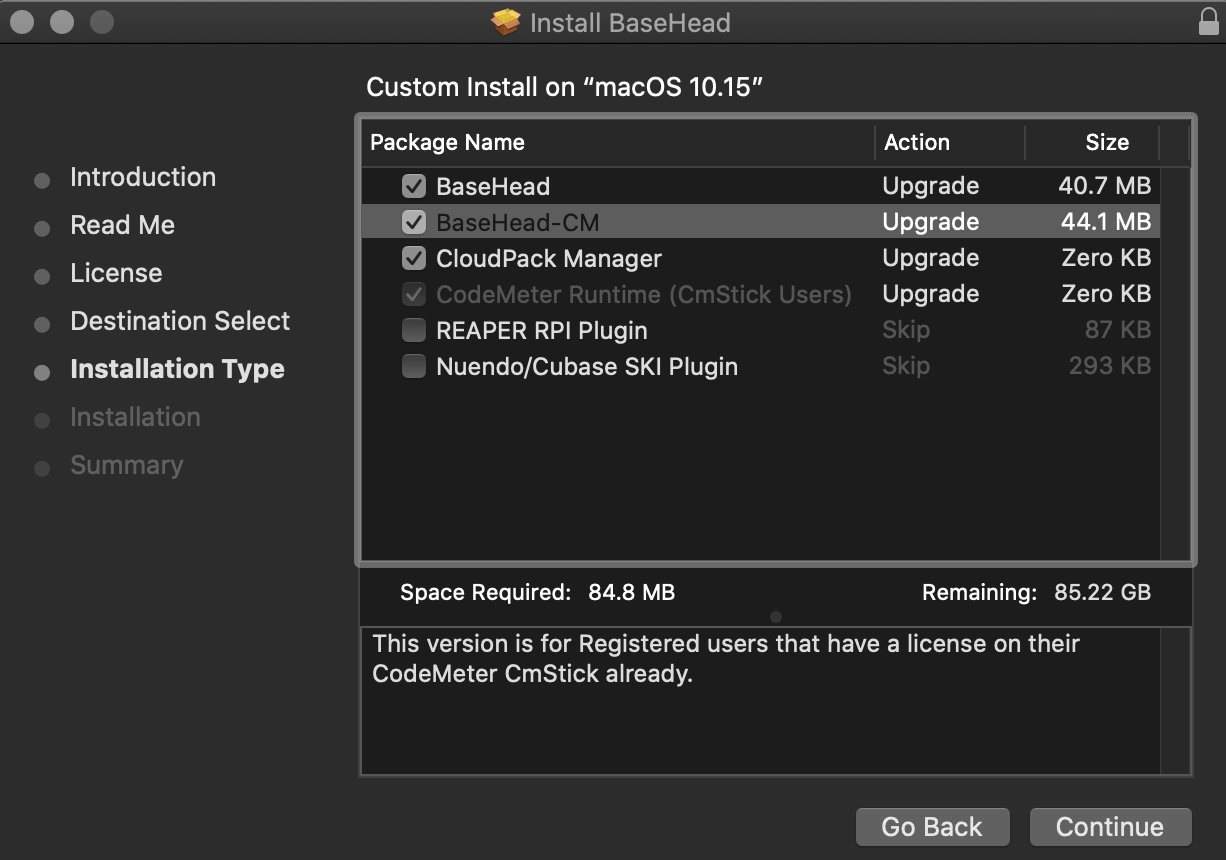Click the yellow minimize window button
The width and height of the screenshot is (1226, 860).
(x=62, y=21)
